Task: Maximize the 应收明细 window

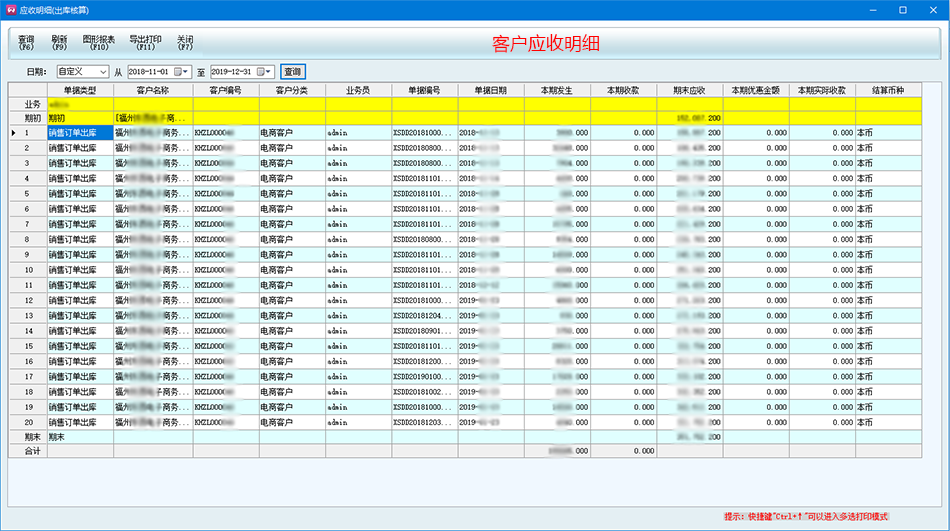Action: [903, 10]
